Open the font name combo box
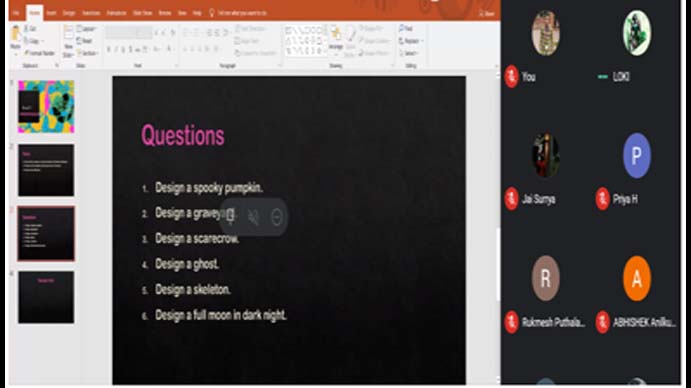 point(121,33)
